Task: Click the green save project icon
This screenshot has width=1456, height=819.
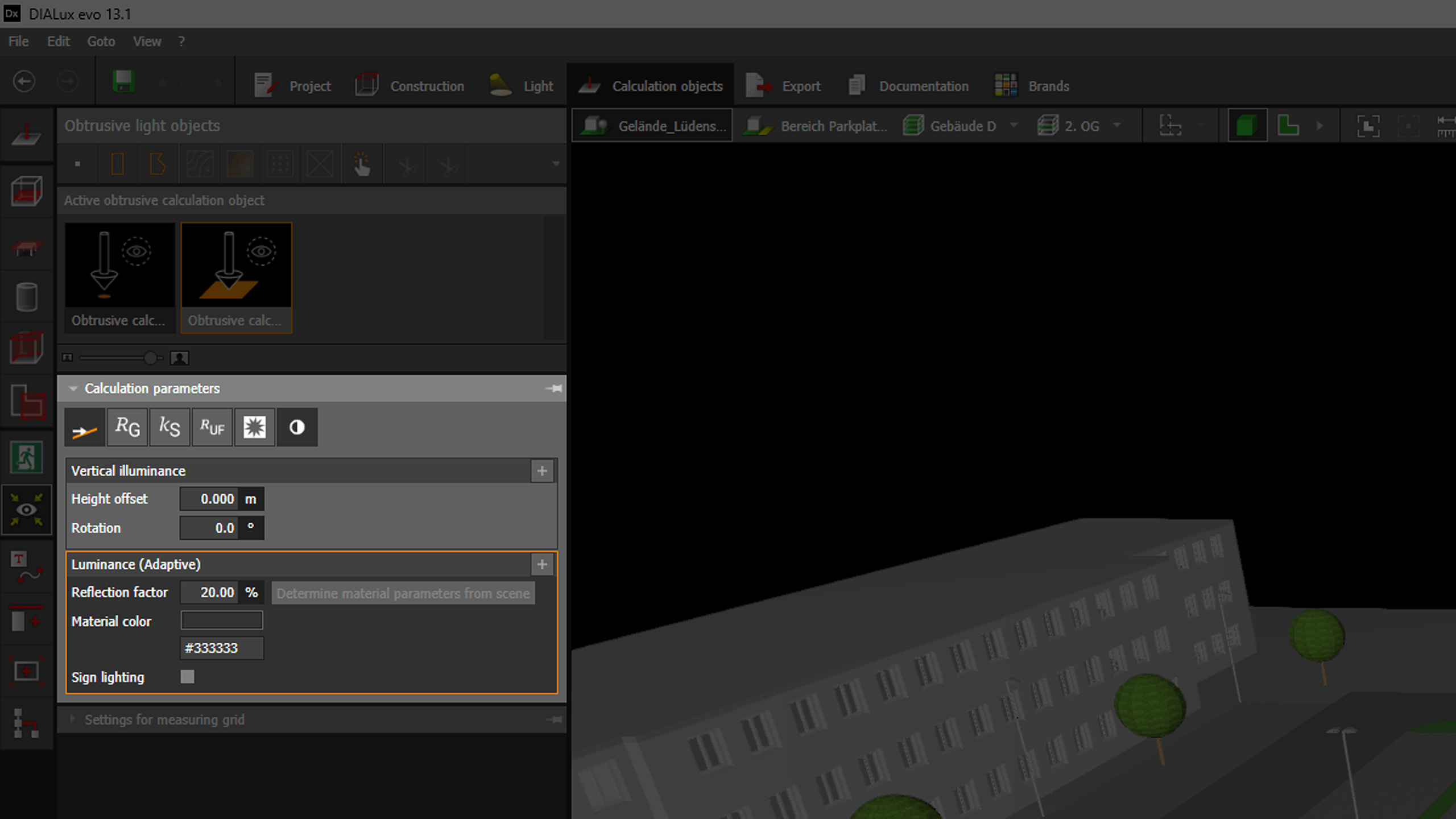Action: coord(123,82)
